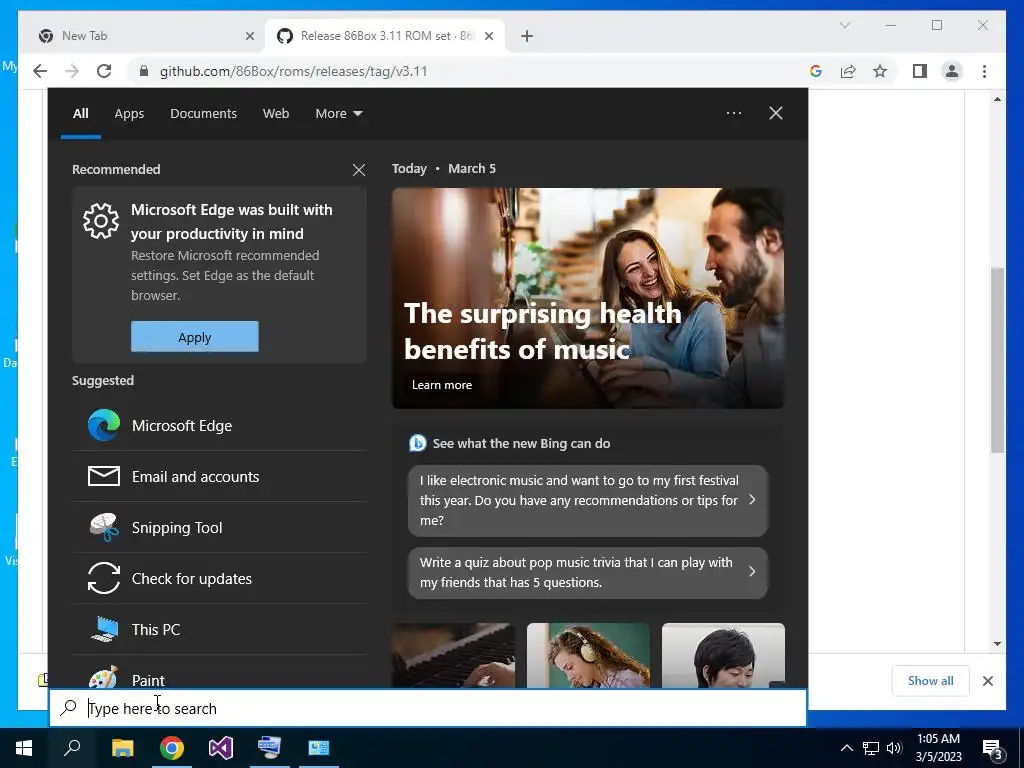Click Apply to restore Edge settings

point(195,337)
